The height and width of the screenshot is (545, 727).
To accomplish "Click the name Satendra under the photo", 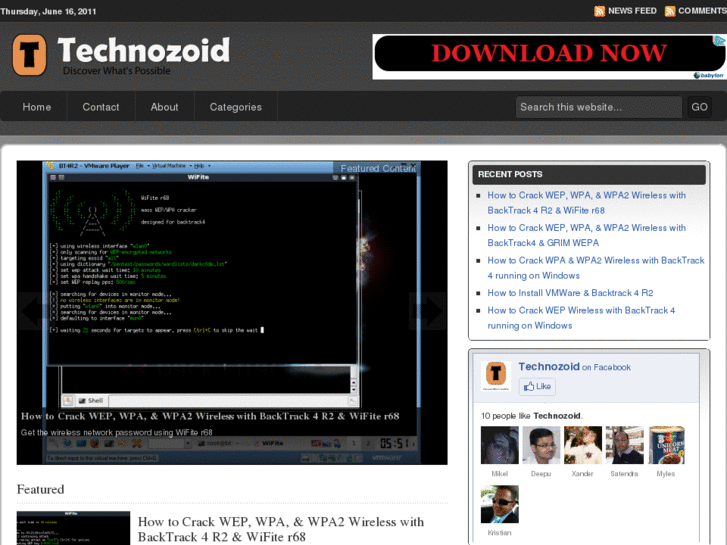I will tap(624, 474).
